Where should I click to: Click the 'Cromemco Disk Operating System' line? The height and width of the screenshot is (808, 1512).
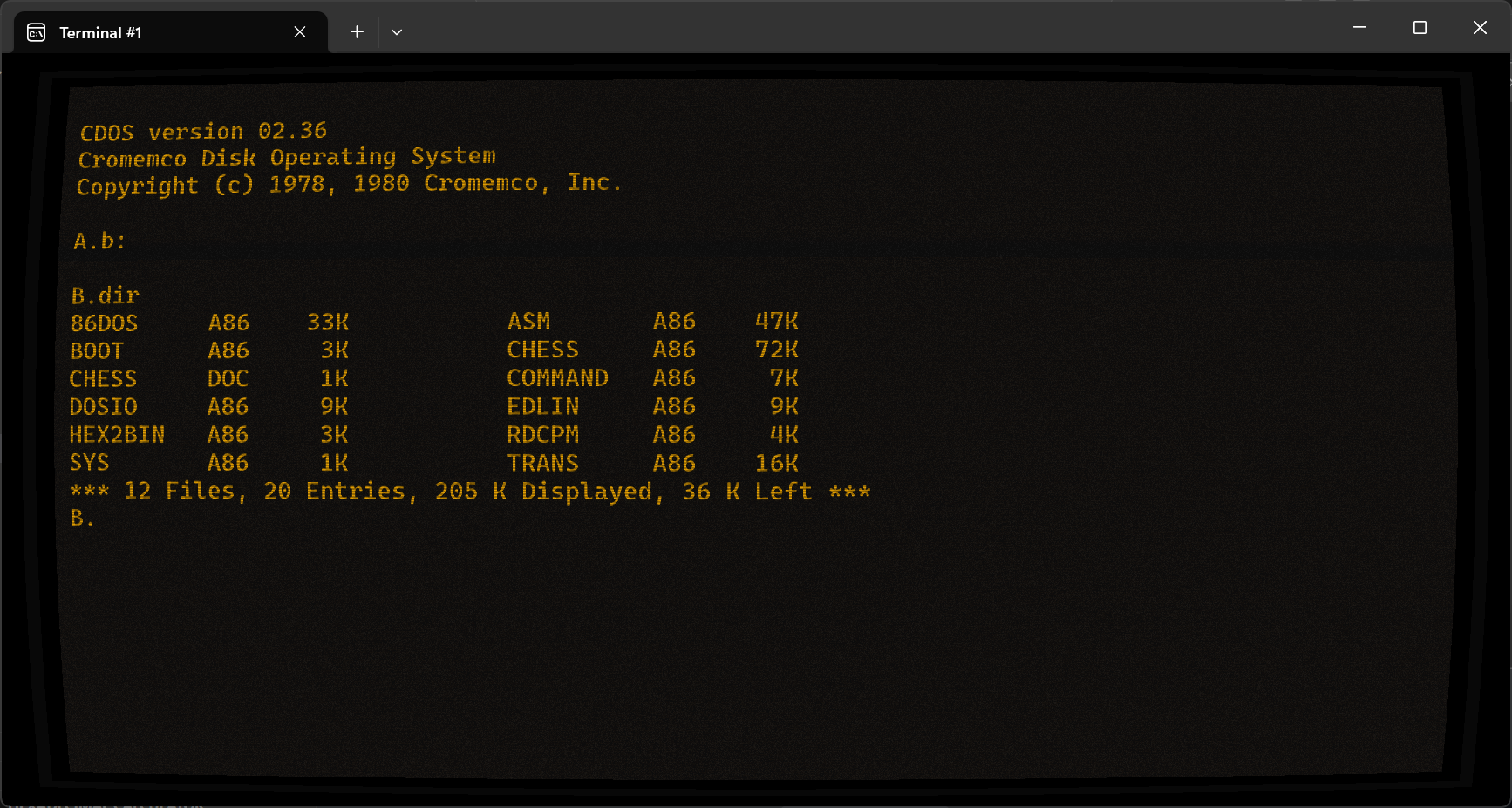pos(287,158)
